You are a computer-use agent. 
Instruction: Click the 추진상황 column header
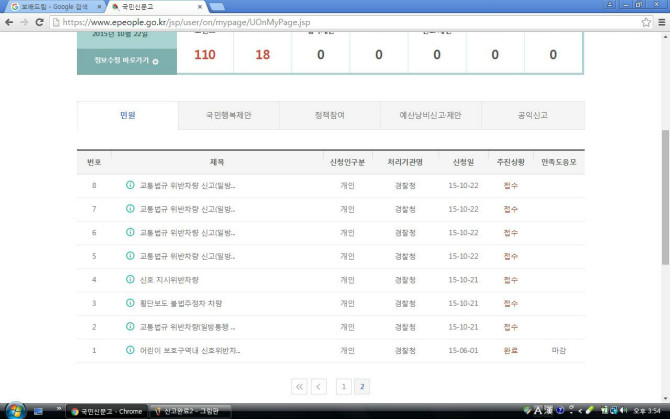tap(511, 162)
